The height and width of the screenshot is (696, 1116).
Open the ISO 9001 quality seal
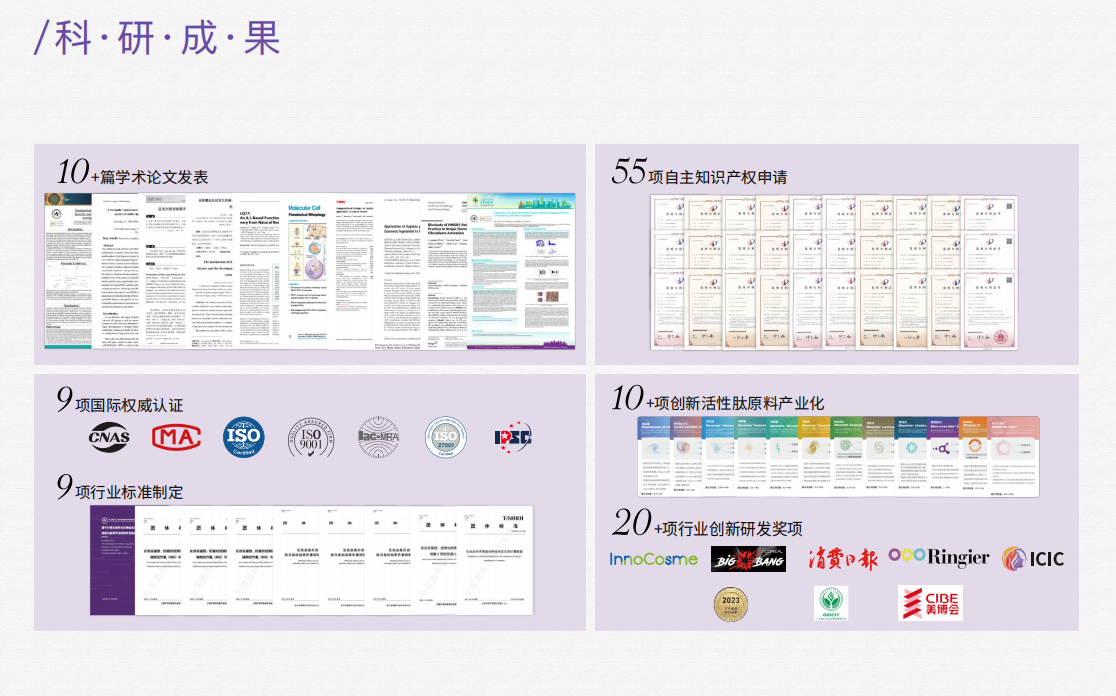point(311,437)
